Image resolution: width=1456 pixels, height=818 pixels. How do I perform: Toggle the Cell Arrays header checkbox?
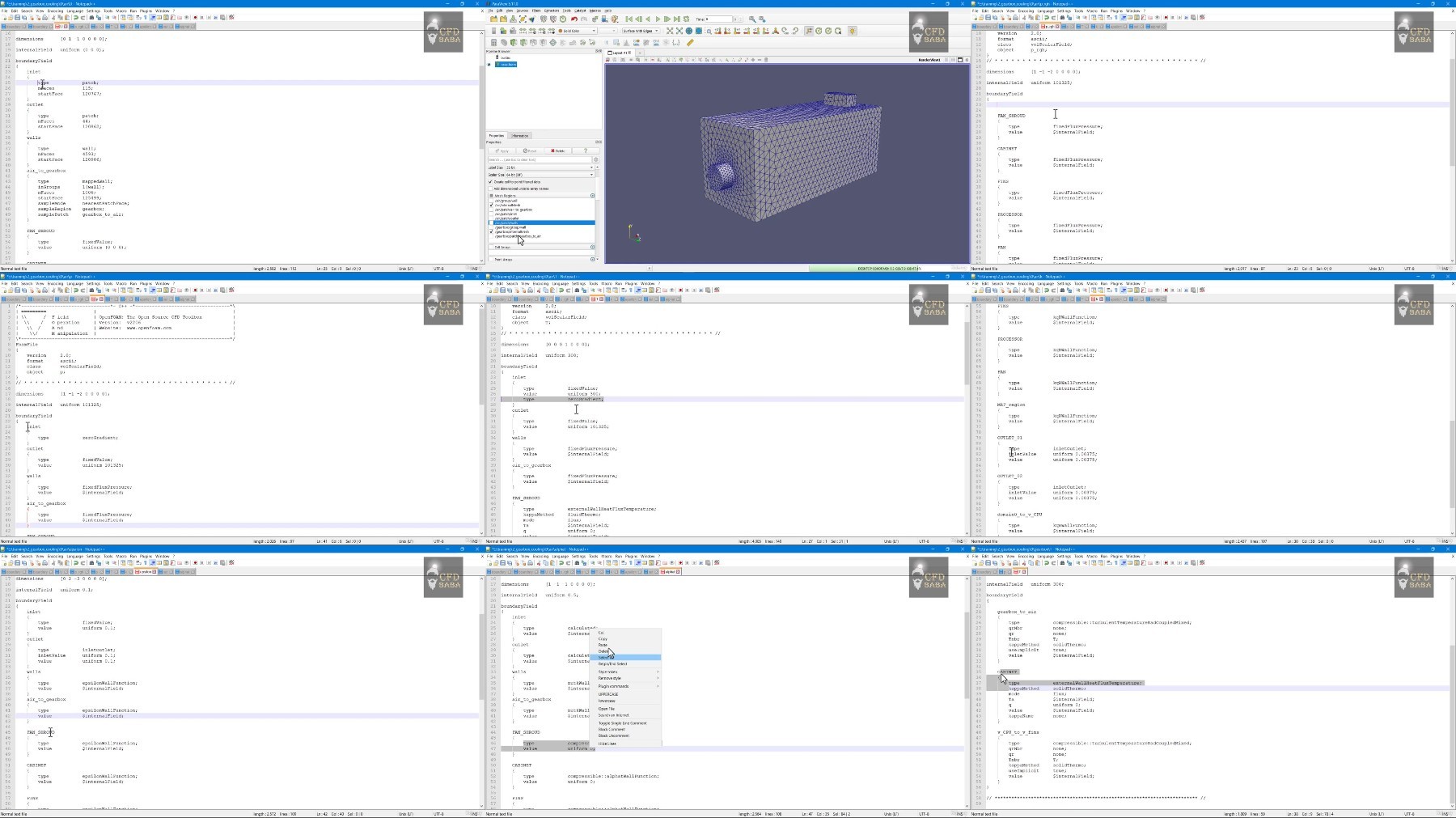tap(491, 248)
